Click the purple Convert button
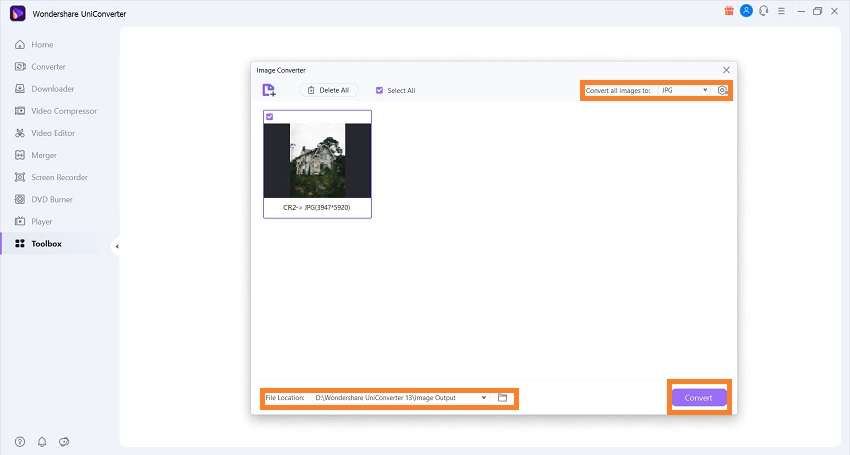 point(698,398)
